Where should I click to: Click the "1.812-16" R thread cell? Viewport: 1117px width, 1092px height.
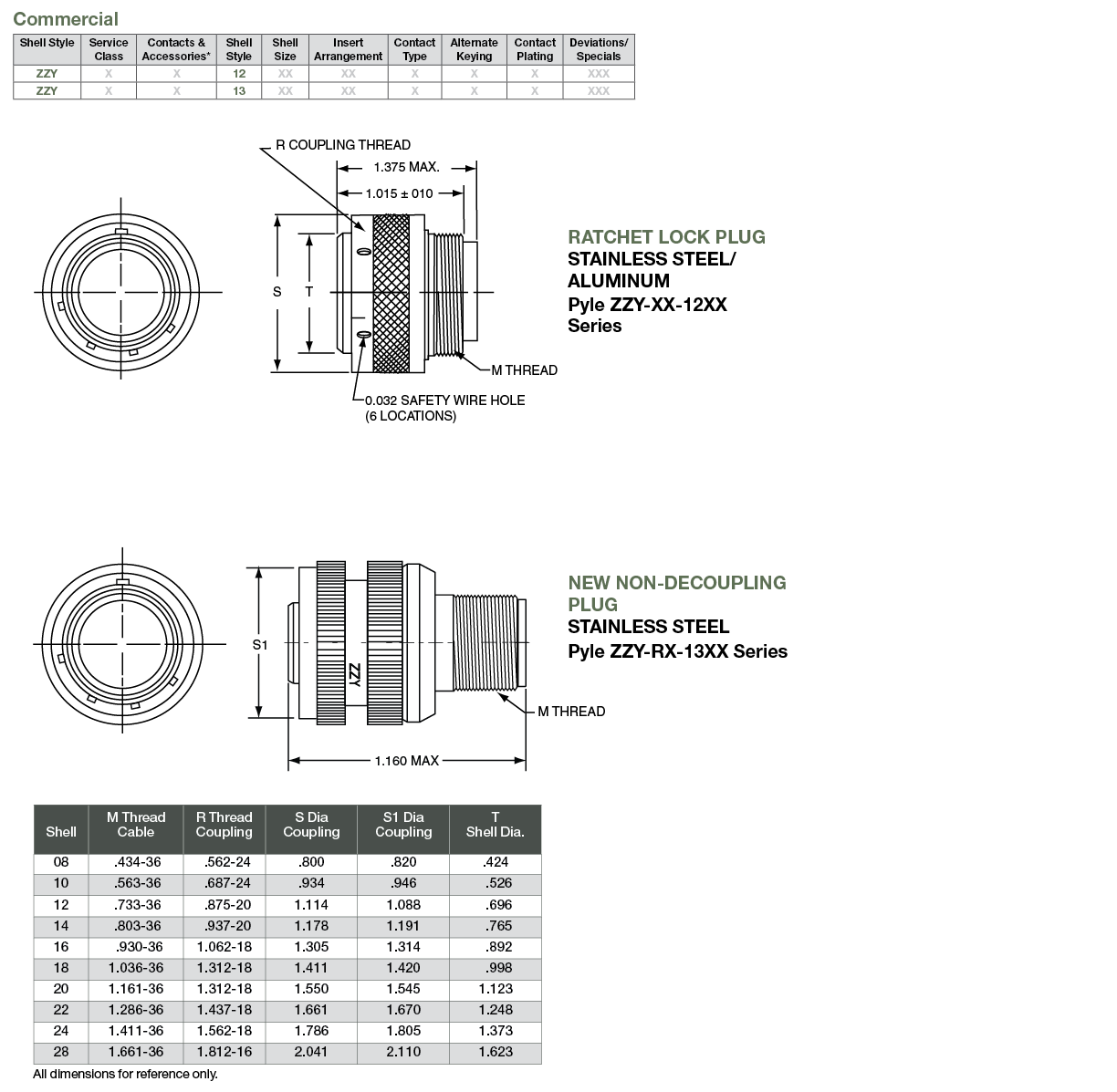(224, 1052)
